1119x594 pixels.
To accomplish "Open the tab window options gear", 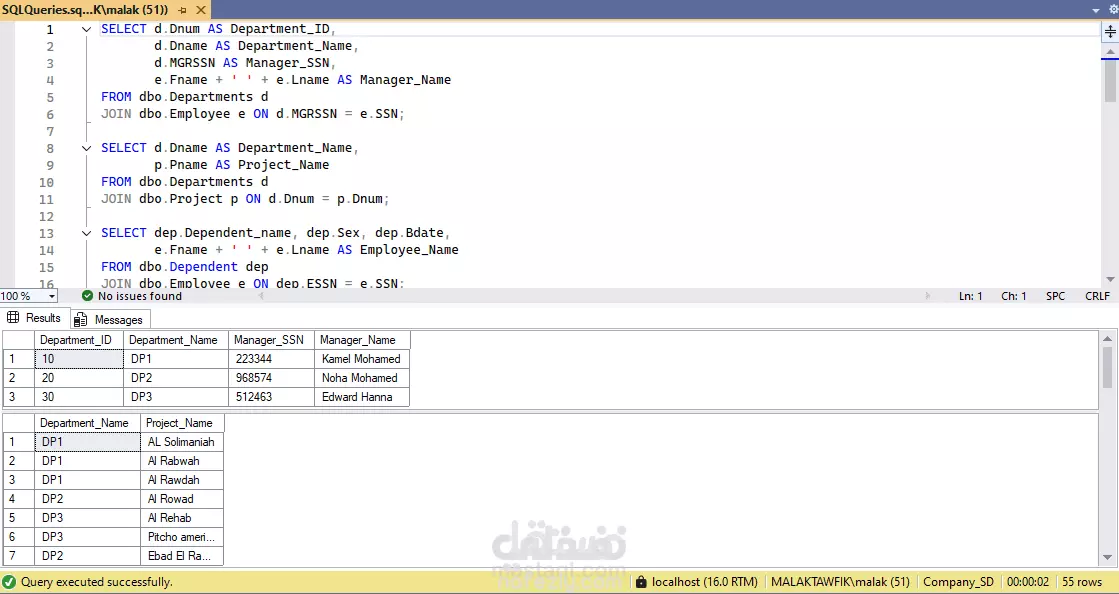I will click(1113, 10).
